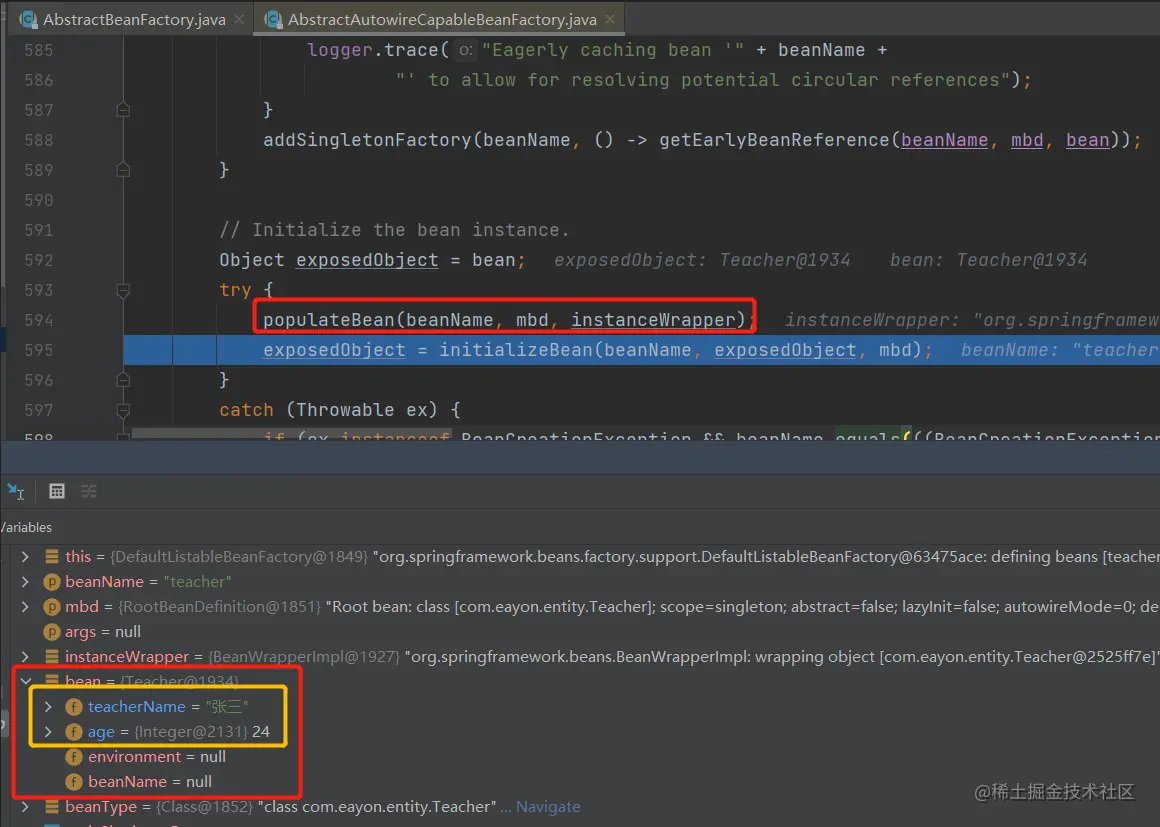Image resolution: width=1160 pixels, height=827 pixels.
Task: Click the restore layout icon in debugger toolbar
Action: pyautogui.click(x=16, y=491)
